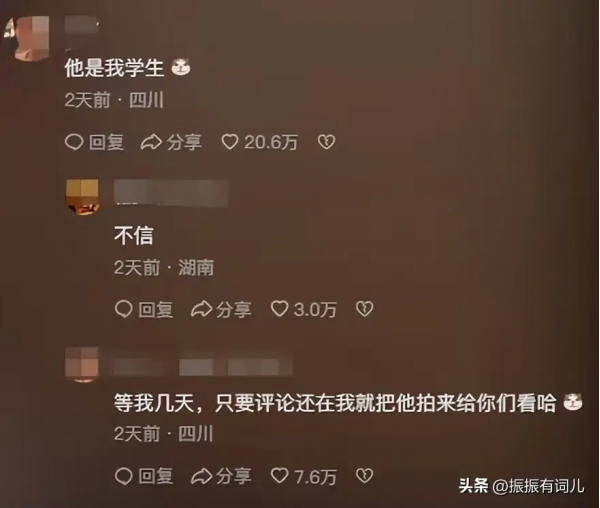Viewport: 600px width, 508px height.
Task: Dislike the 不信 comment via broken heart
Action: coord(364,309)
